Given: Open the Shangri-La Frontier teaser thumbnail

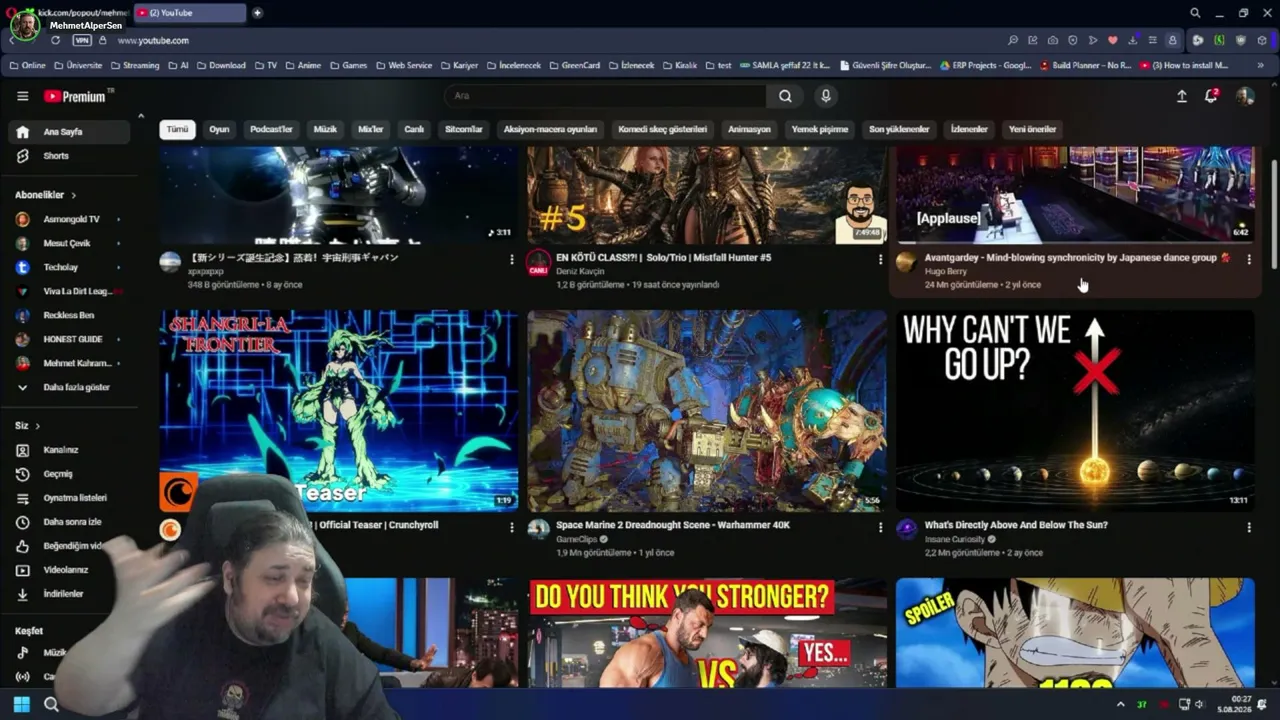Looking at the screenshot, I should pyautogui.click(x=339, y=411).
